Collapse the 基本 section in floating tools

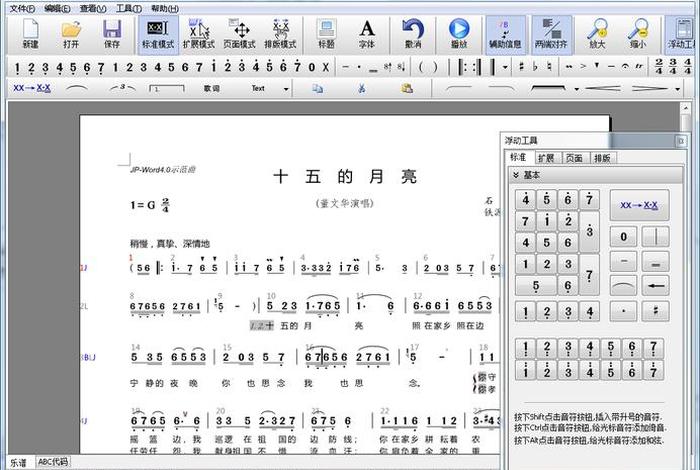[516, 175]
